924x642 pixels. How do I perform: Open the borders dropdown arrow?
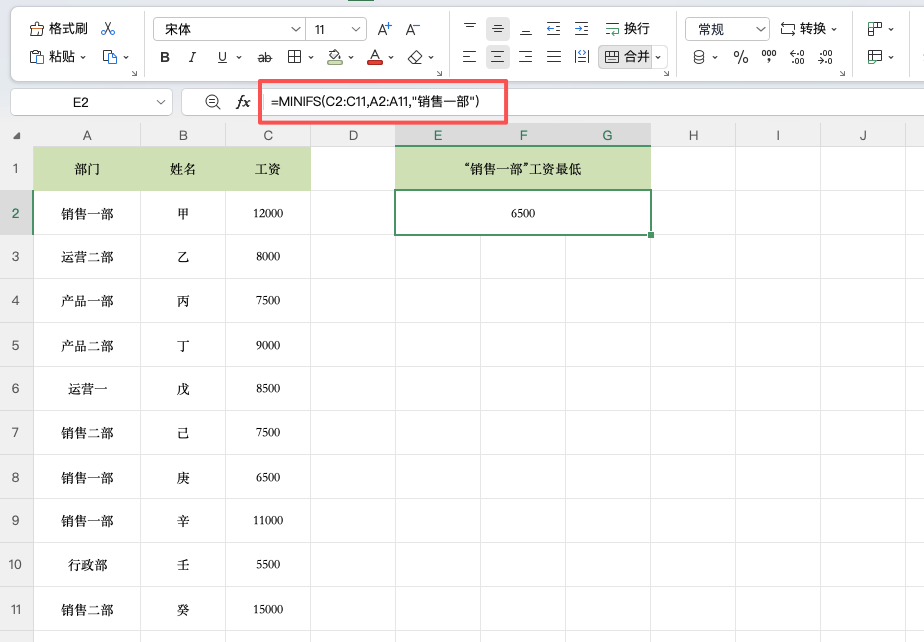click(311, 57)
